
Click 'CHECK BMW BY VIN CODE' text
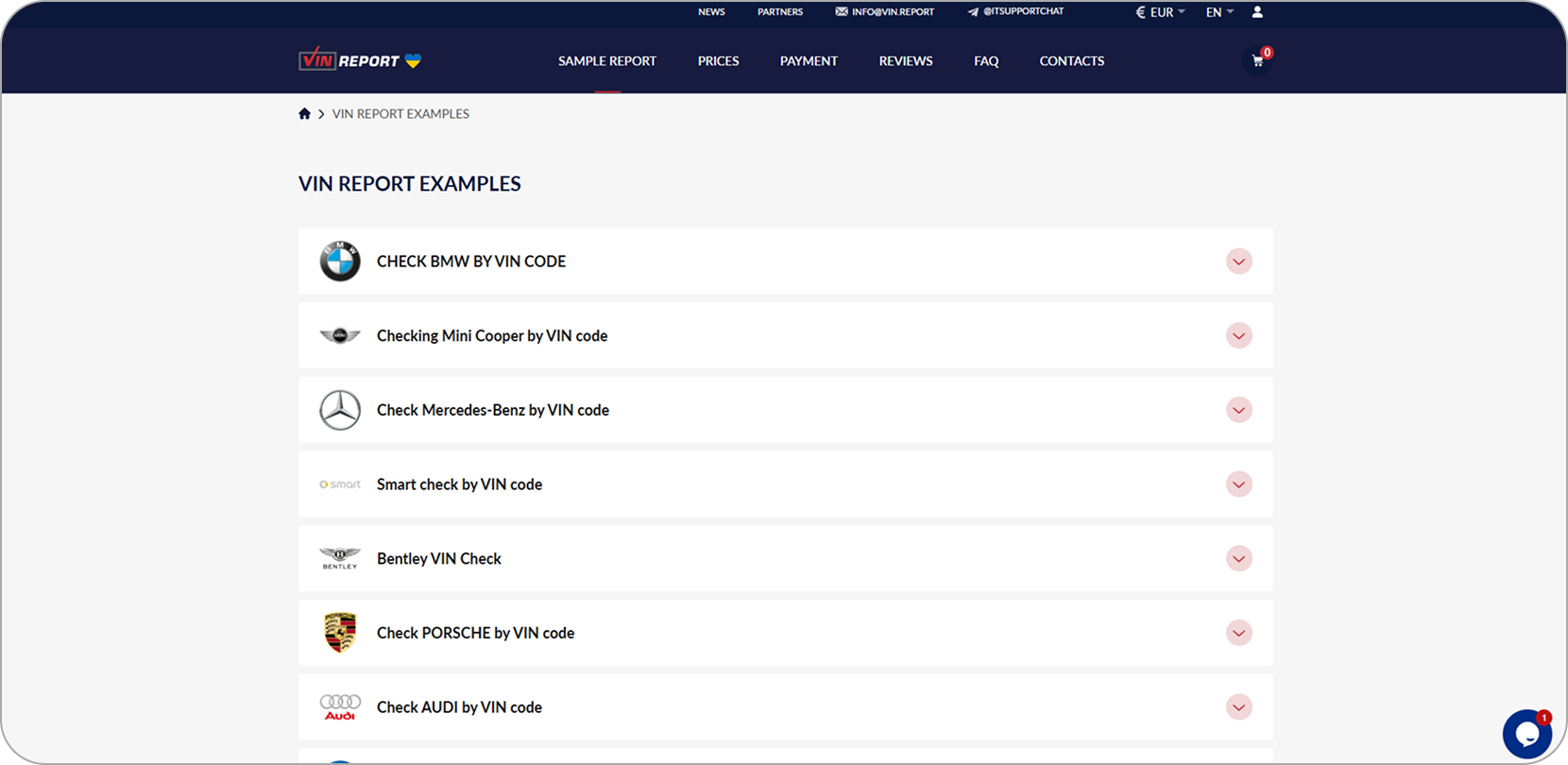point(471,262)
